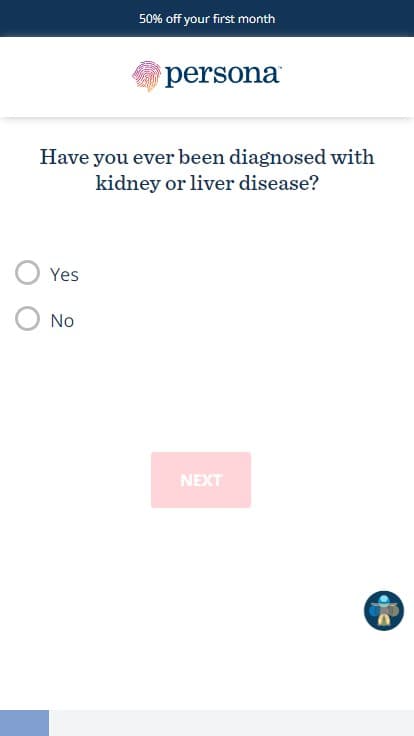Screen dimensions: 414x736
Task: Click the white header area beside logo
Action: [347, 77]
